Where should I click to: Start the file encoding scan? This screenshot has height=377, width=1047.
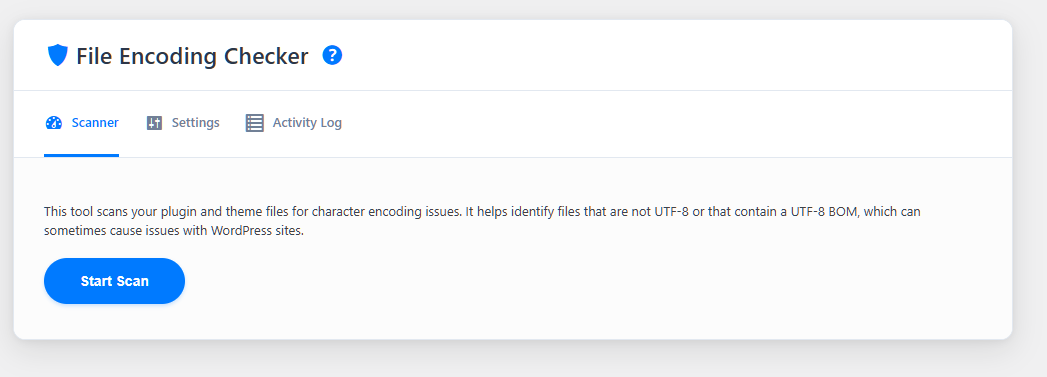pyautogui.click(x=114, y=281)
